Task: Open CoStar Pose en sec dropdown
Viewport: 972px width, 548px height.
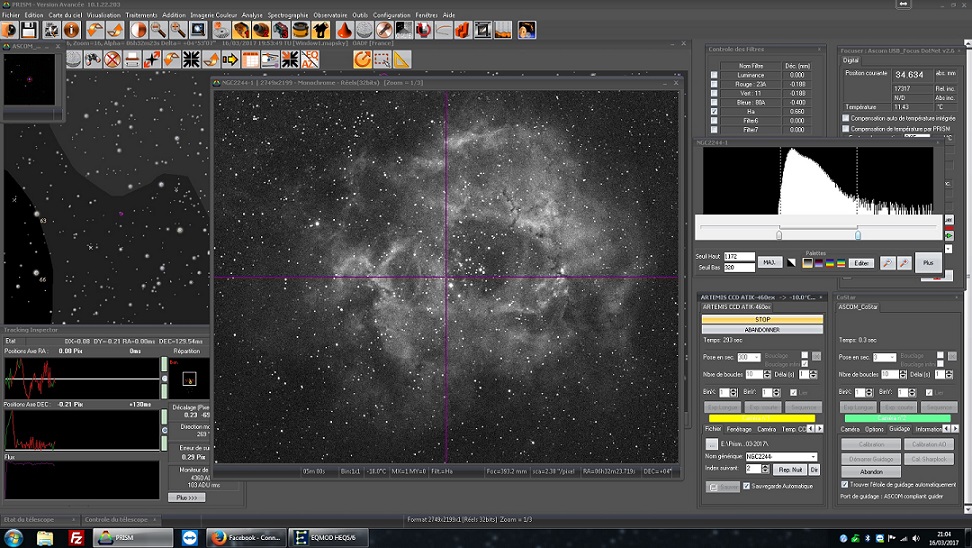Action: coord(892,357)
